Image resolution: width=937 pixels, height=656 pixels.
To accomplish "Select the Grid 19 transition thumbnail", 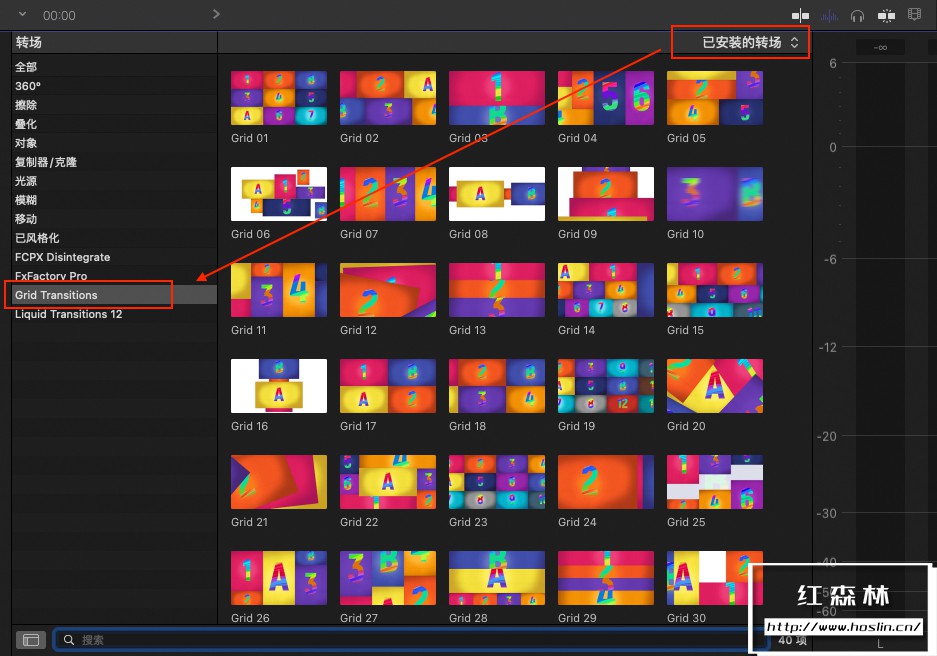I will (606, 386).
